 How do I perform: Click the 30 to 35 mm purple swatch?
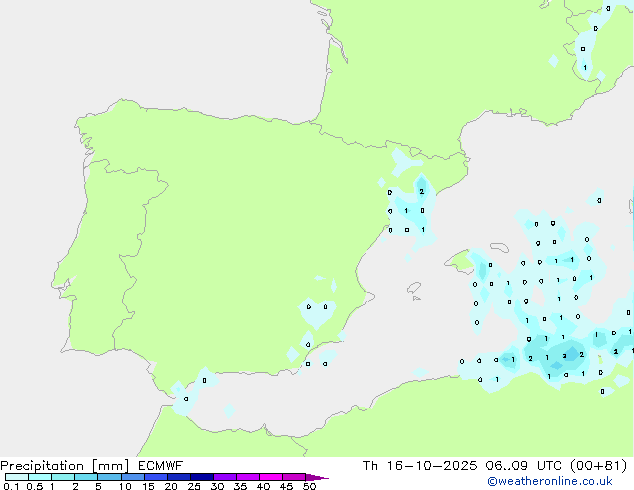coord(225,477)
